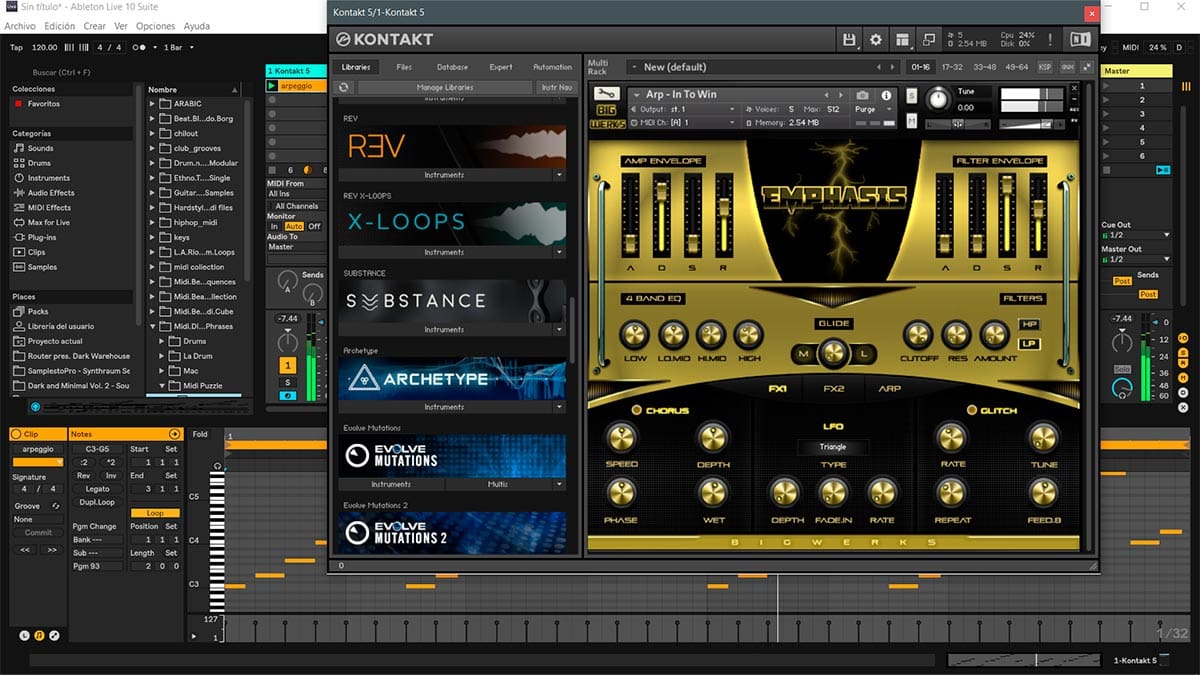The width and height of the screenshot is (1200, 675).
Task: Toggle headphone preview icon in piano roll
Action: [218, 467]
